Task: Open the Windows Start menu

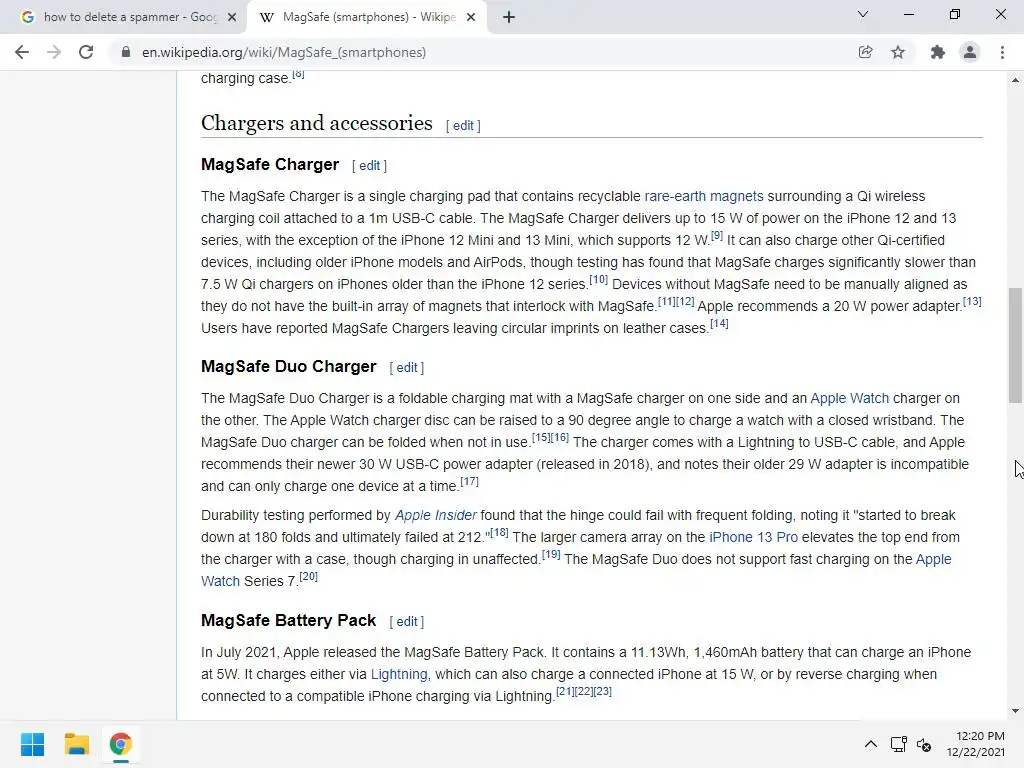Action: [x=32, y=744]
